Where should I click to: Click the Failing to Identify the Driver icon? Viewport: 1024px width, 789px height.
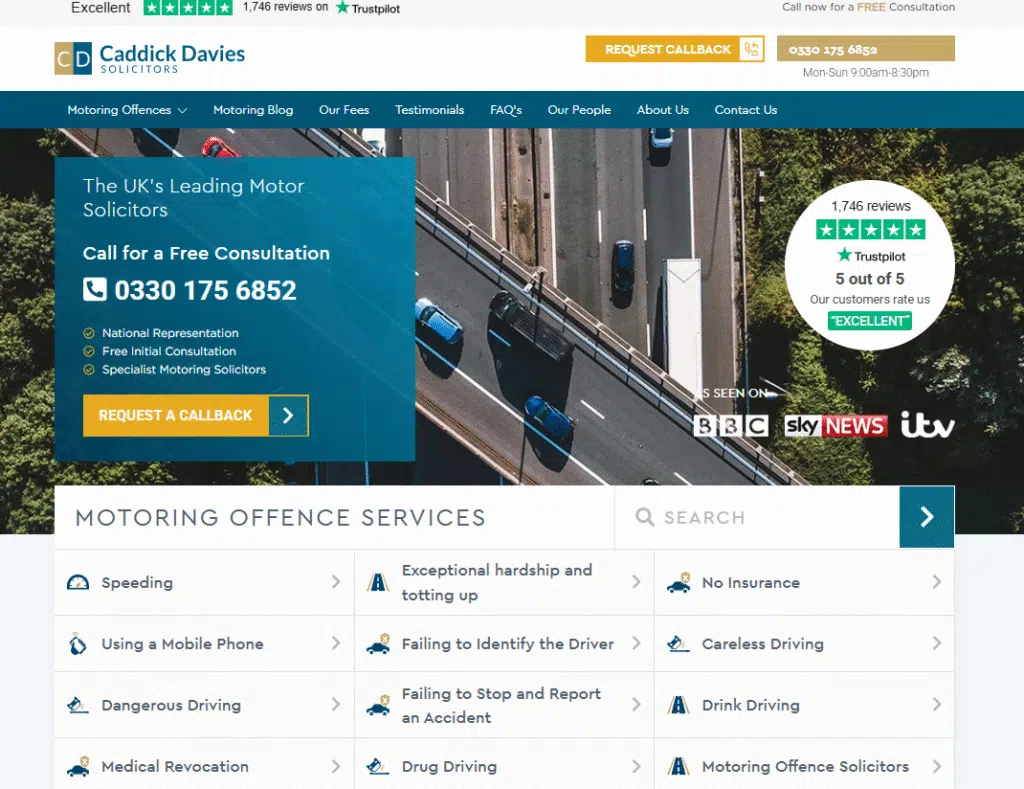(378, 644)
